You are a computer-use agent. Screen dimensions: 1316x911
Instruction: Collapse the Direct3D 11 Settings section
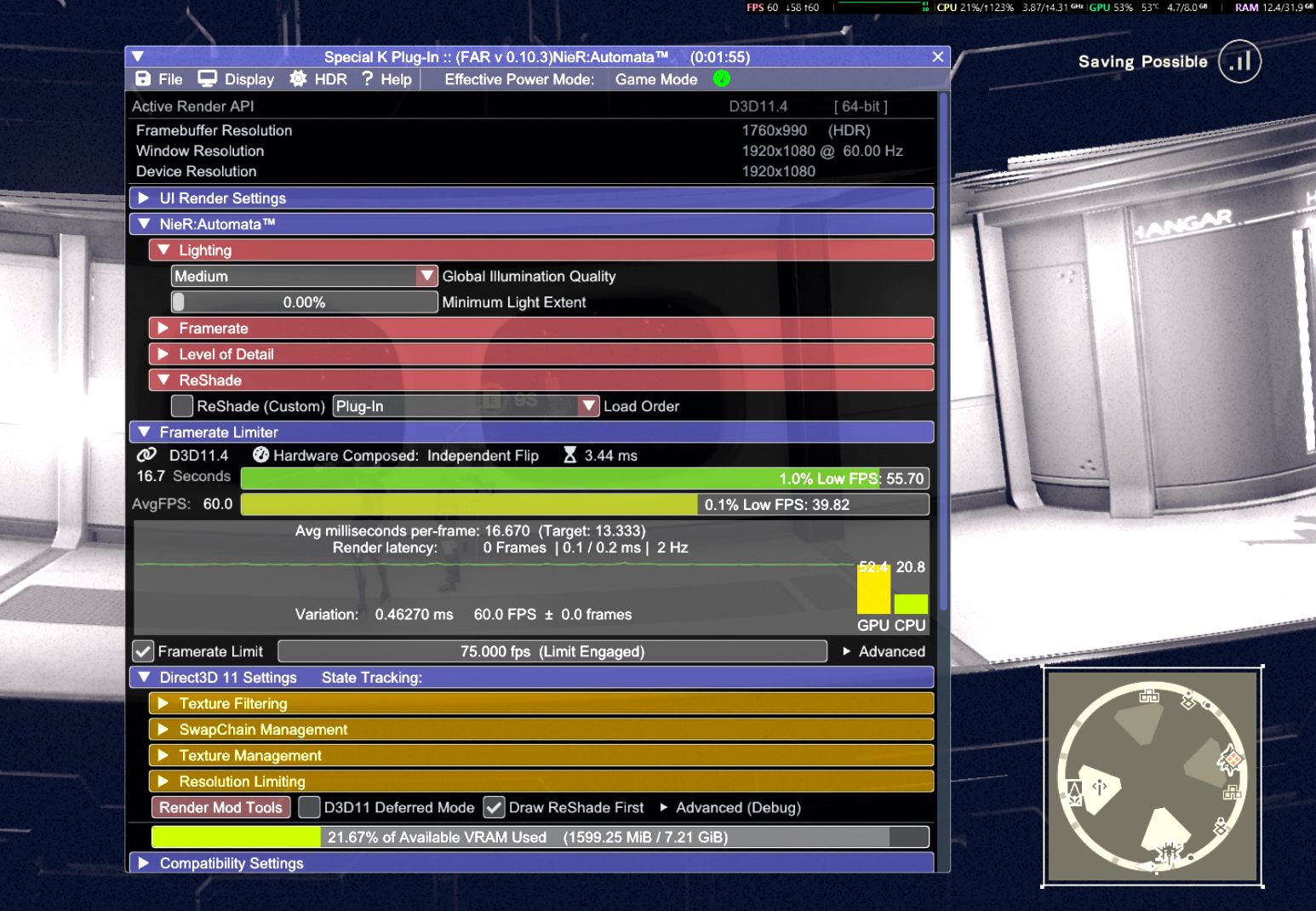click(532, 677)
